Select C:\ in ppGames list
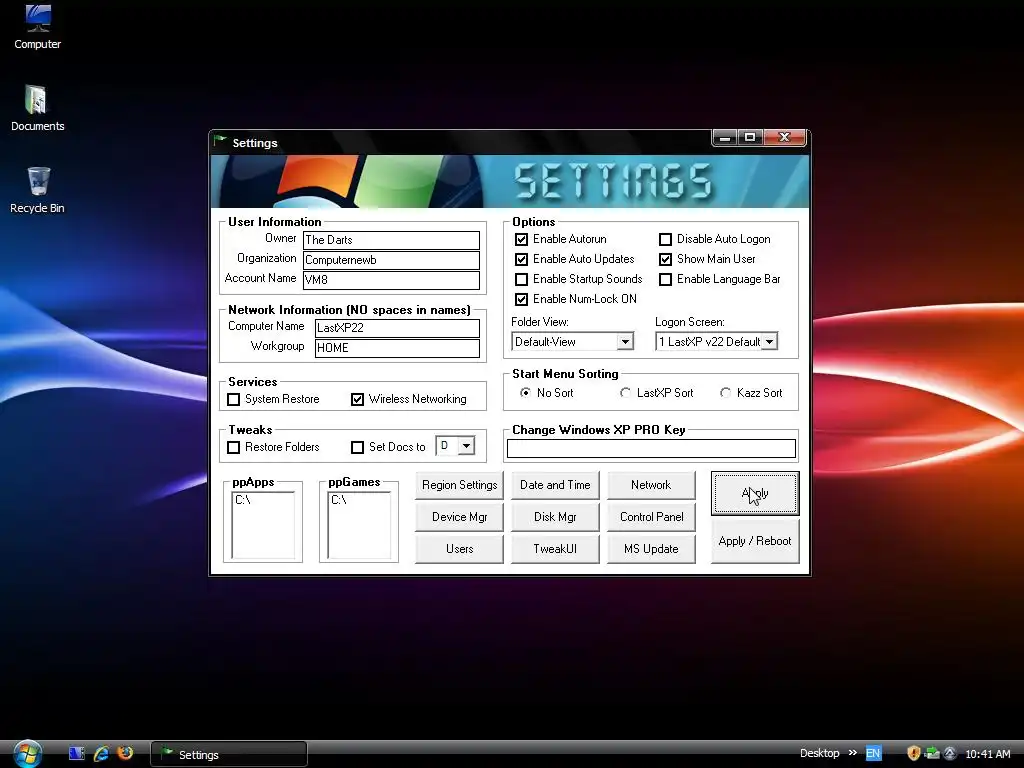This screenshot has width=1024, height=768. 339,500
